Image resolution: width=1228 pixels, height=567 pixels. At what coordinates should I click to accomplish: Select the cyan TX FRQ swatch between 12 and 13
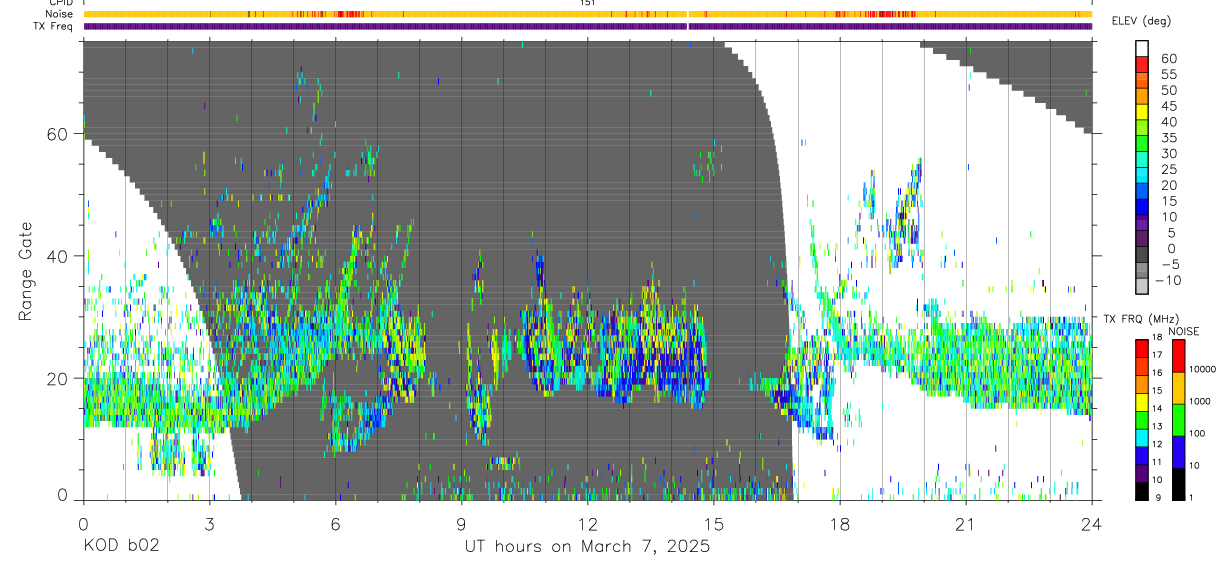[x=1142, y=438]
